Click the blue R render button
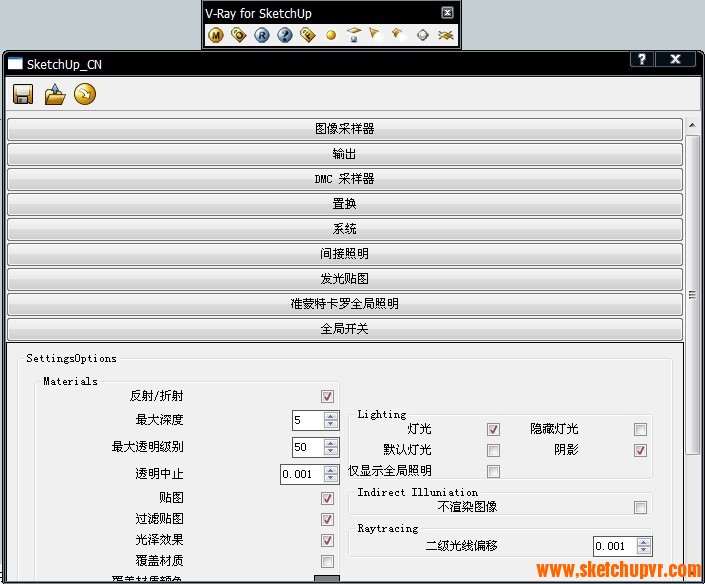 click(262, 35)
